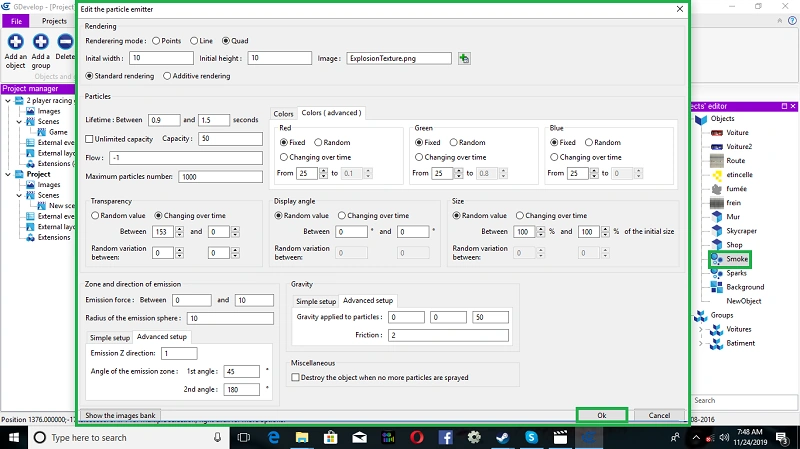Switch to the Projects ribbon tab
Screen dimensions: 800x449
(x=54, y=21)
